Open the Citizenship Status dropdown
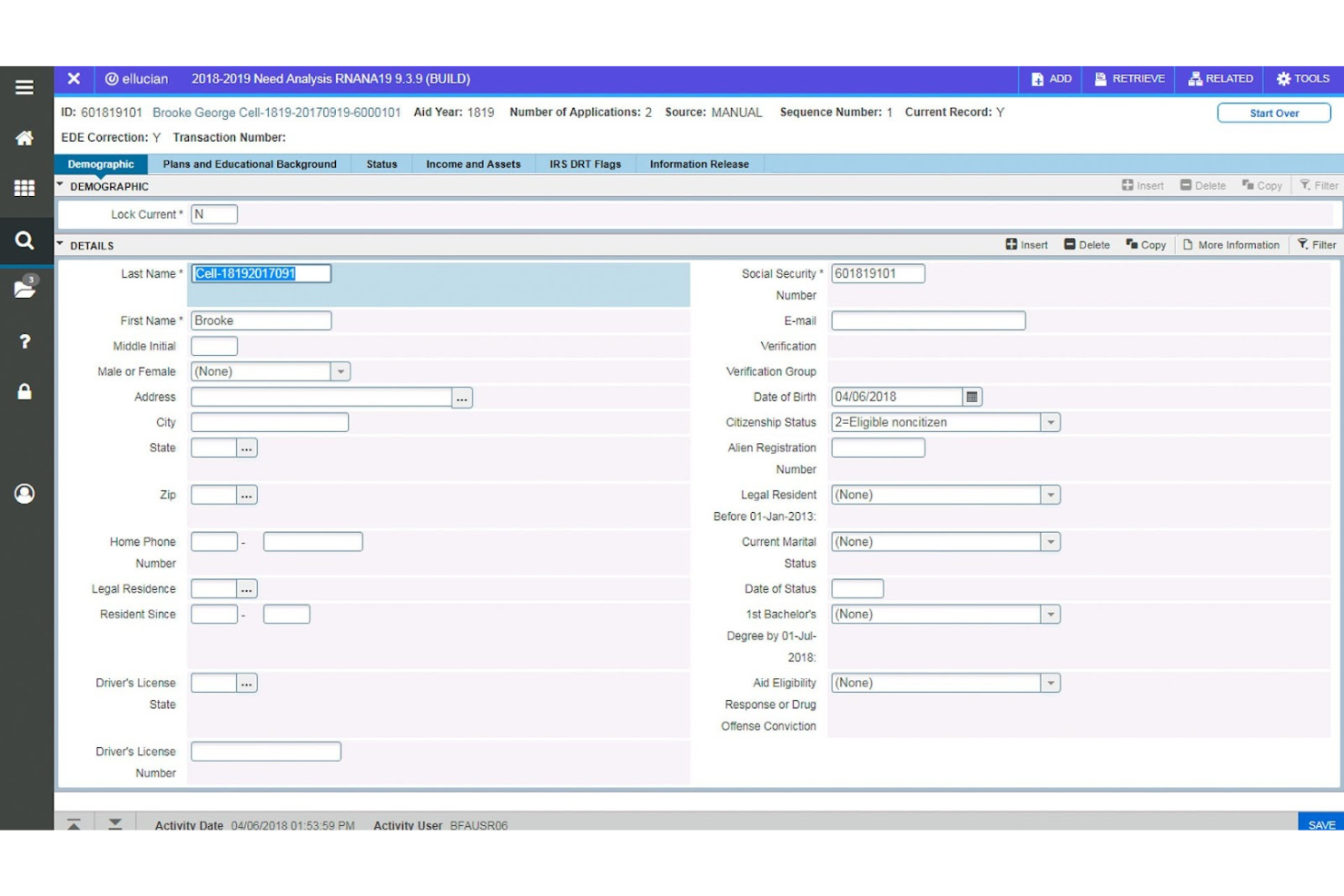The width and height of the screenshot is (1344, 896). click(x=1051, y=422)
